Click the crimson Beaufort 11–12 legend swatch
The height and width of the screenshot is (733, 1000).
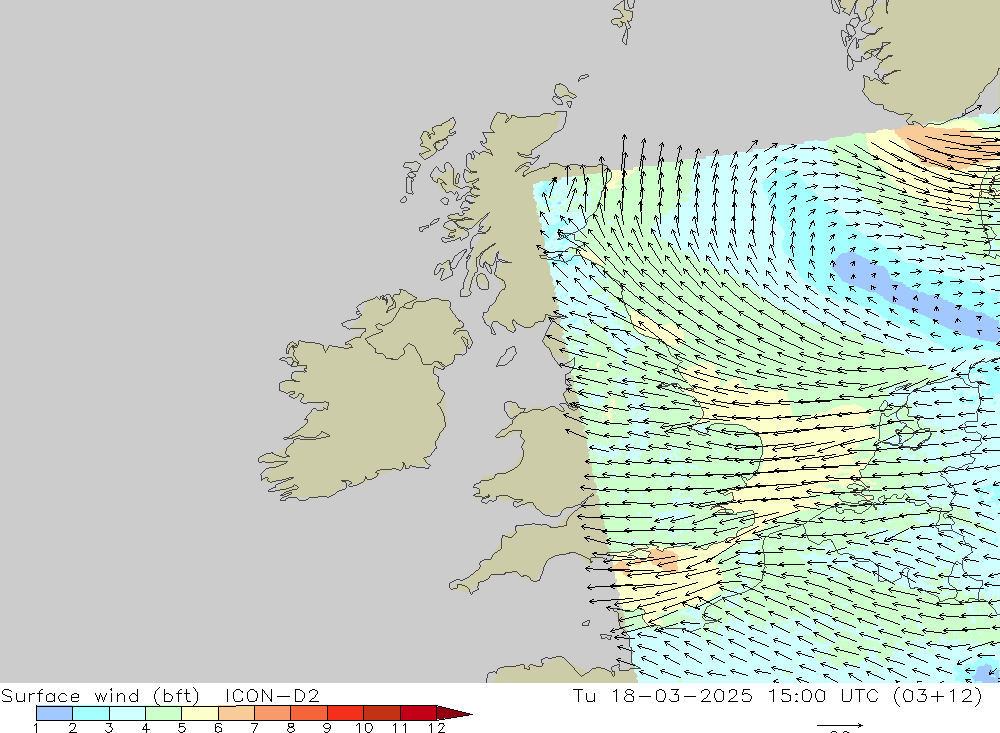click(418, 713)
